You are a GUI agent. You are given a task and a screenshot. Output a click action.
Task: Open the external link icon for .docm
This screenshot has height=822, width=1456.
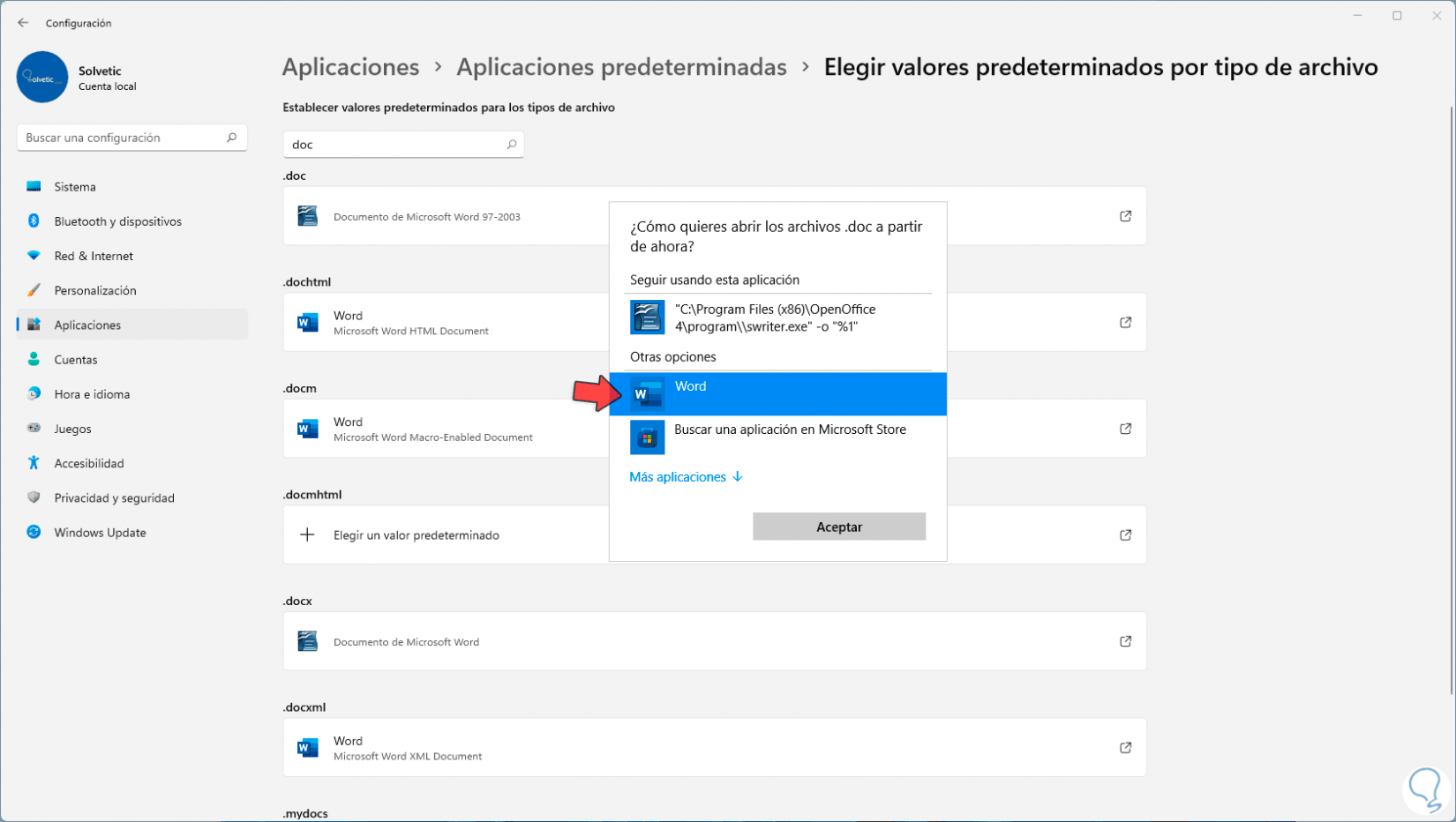pos(1125,429)
